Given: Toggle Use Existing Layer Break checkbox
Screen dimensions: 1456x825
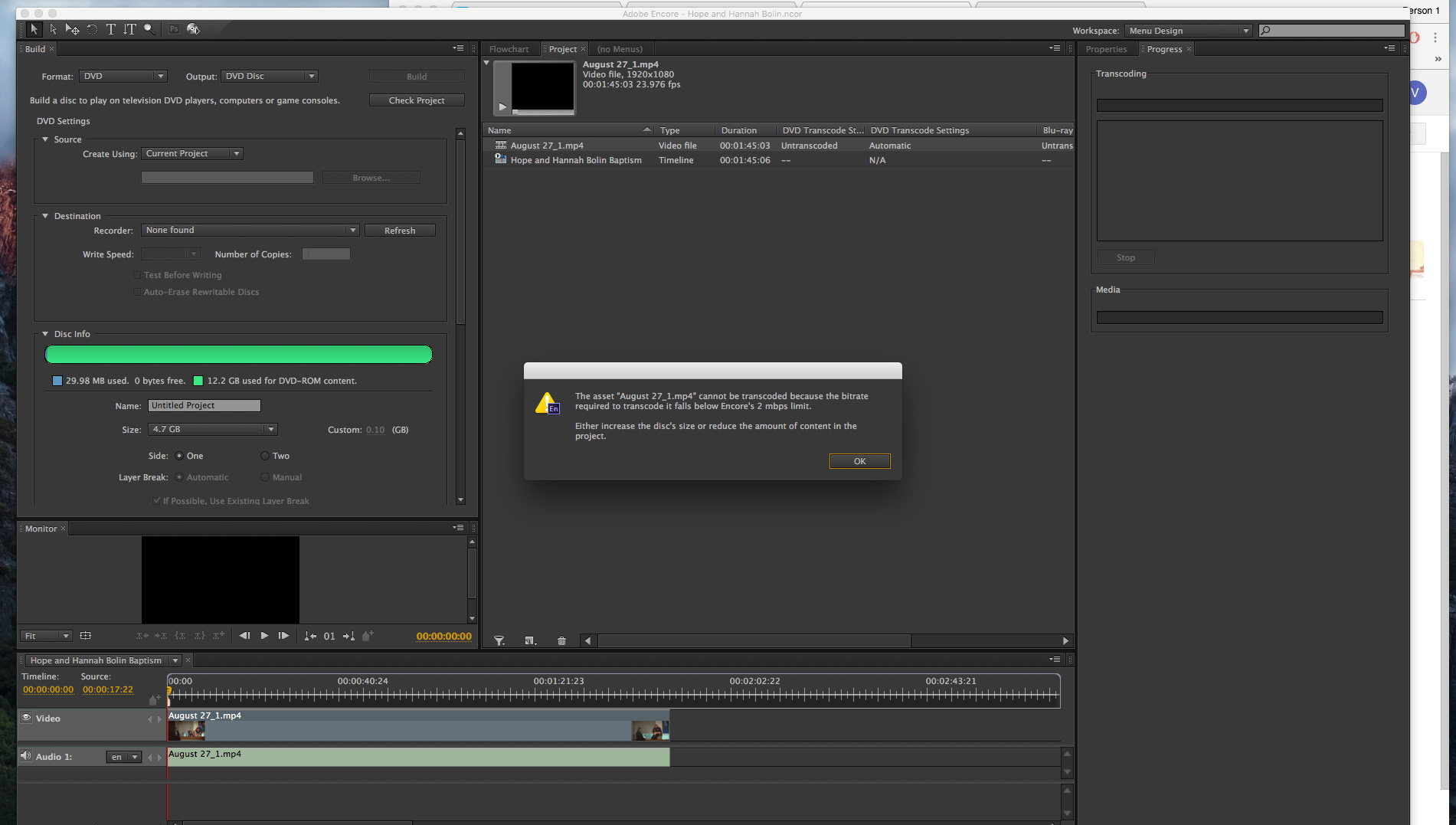Looking at the screenshot, I should (157, 501).
